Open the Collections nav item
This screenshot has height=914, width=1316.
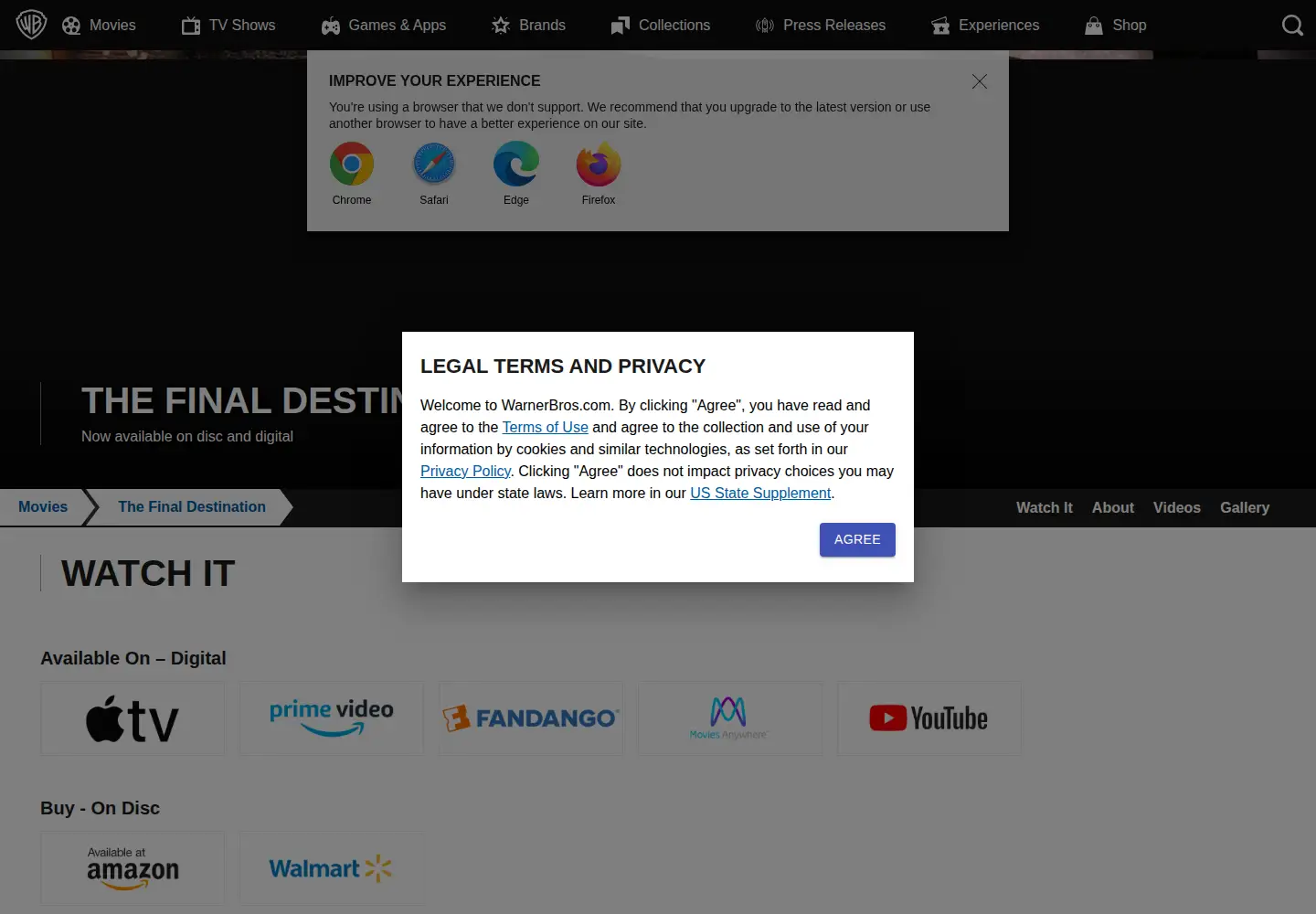661,25
